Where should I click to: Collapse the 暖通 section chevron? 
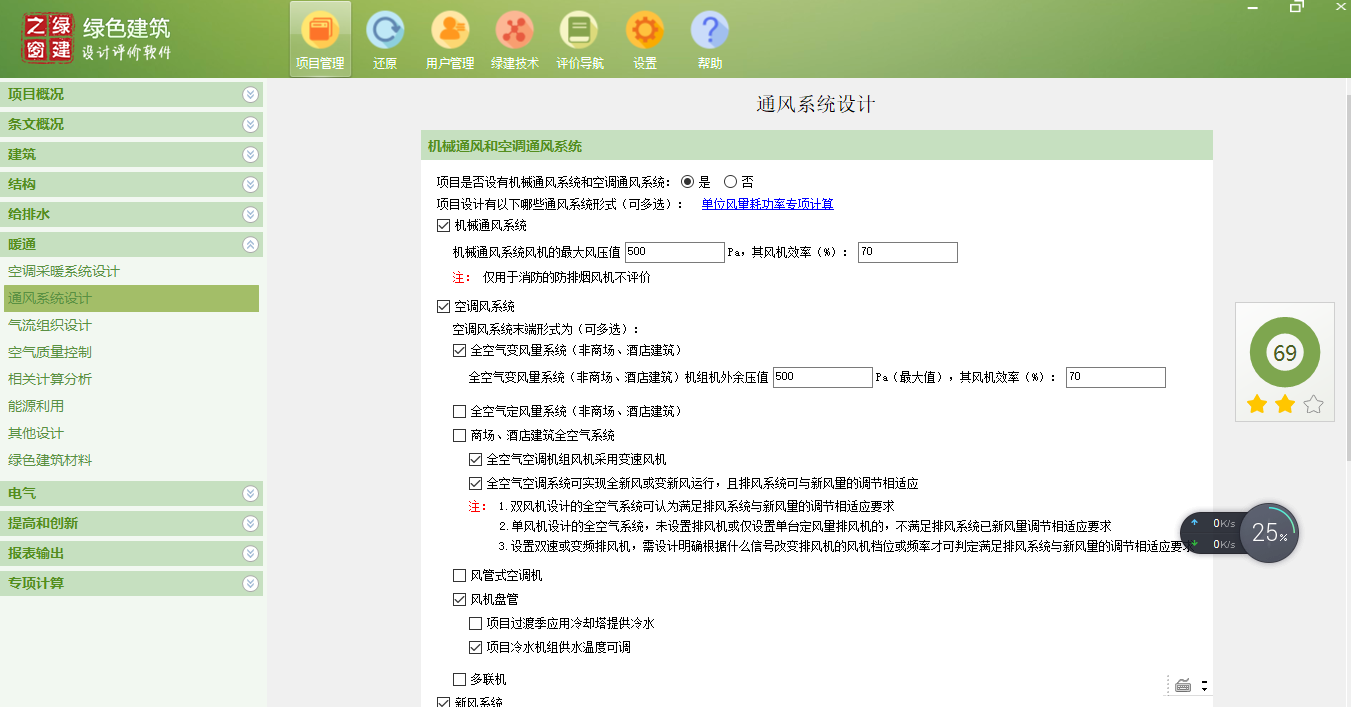tap(249, 243)
